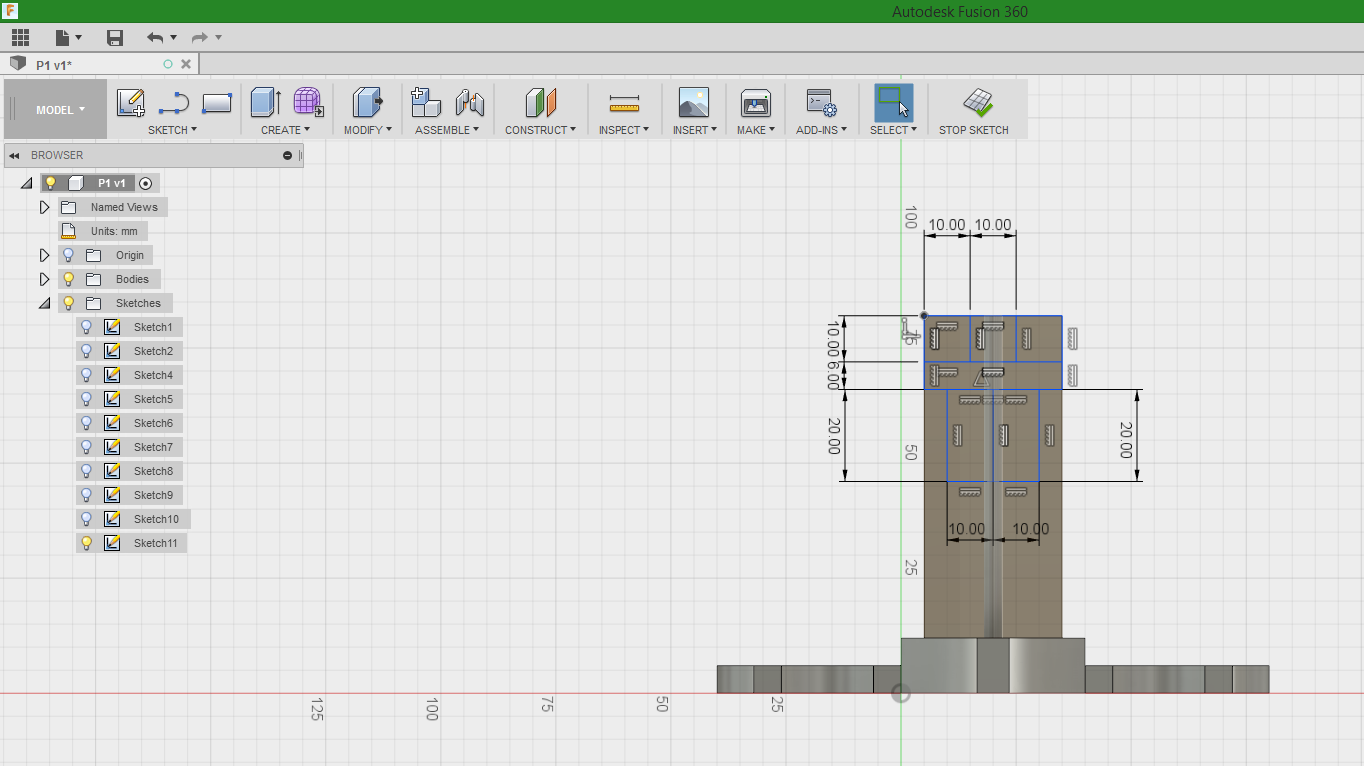Click the Joint assemble icon
The width and height of the screenshot is (1364, 766).
(469, 102)
